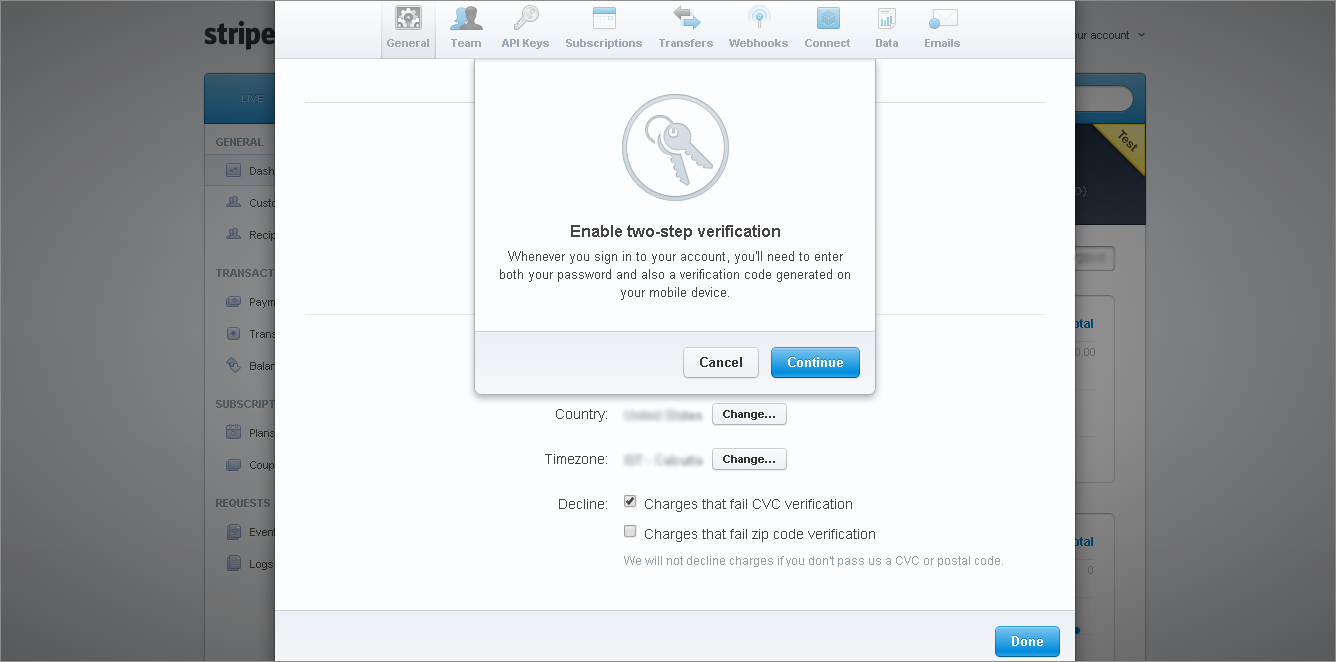Open the General settings gear icon
This screenshot has width=1336, height=662.
click(x=408, y=18)
